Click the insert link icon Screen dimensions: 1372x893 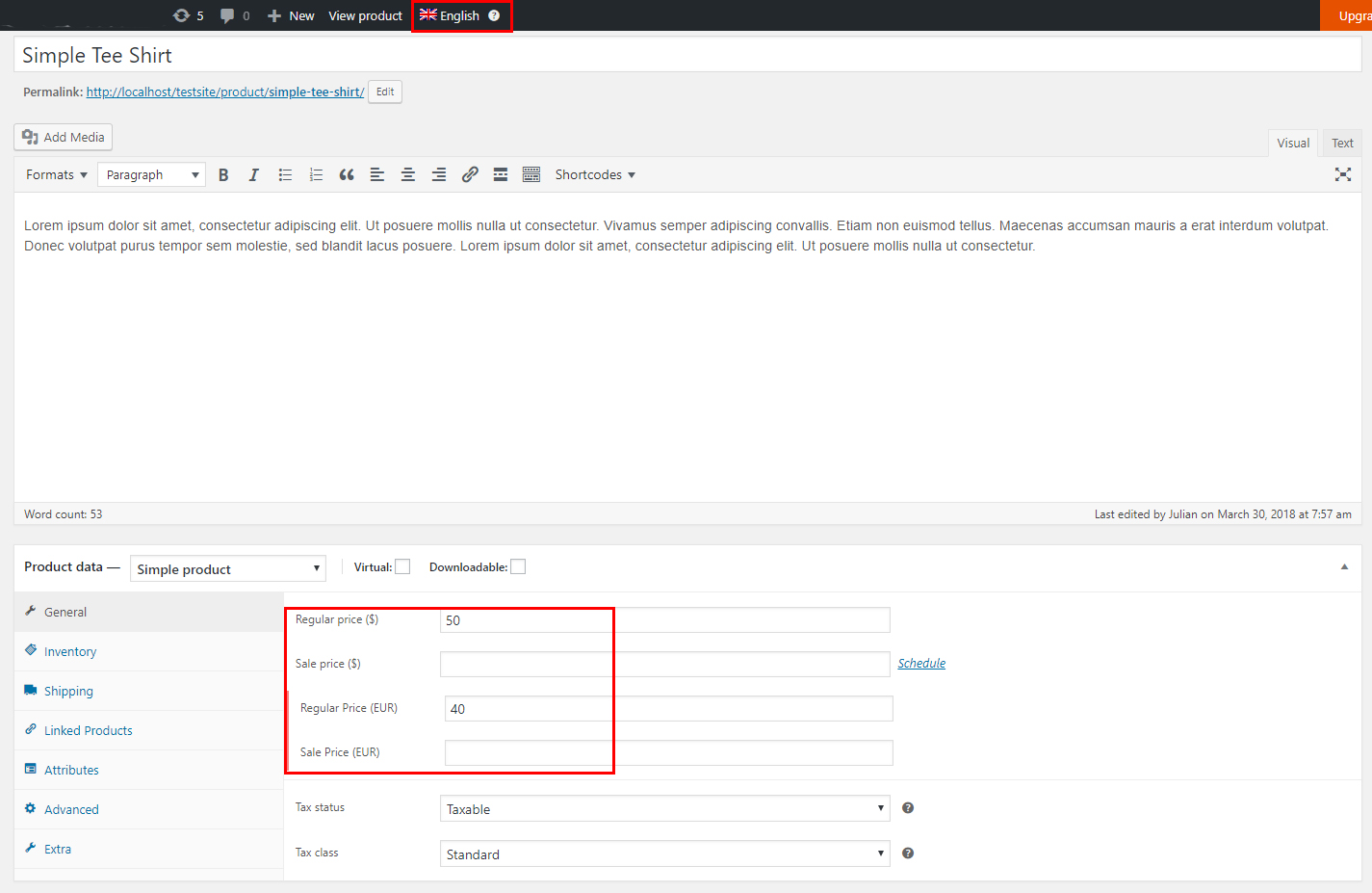(x=470, y=174)
